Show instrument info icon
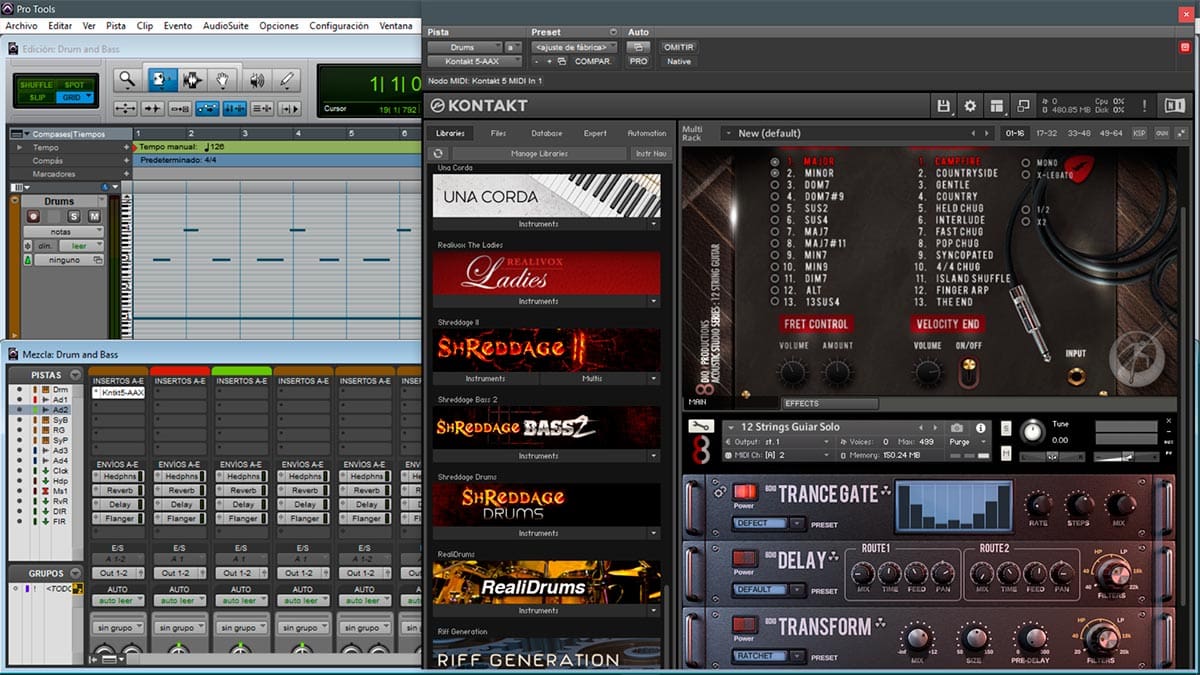Viewport: 1200px width, 675px height. (981, 427)
